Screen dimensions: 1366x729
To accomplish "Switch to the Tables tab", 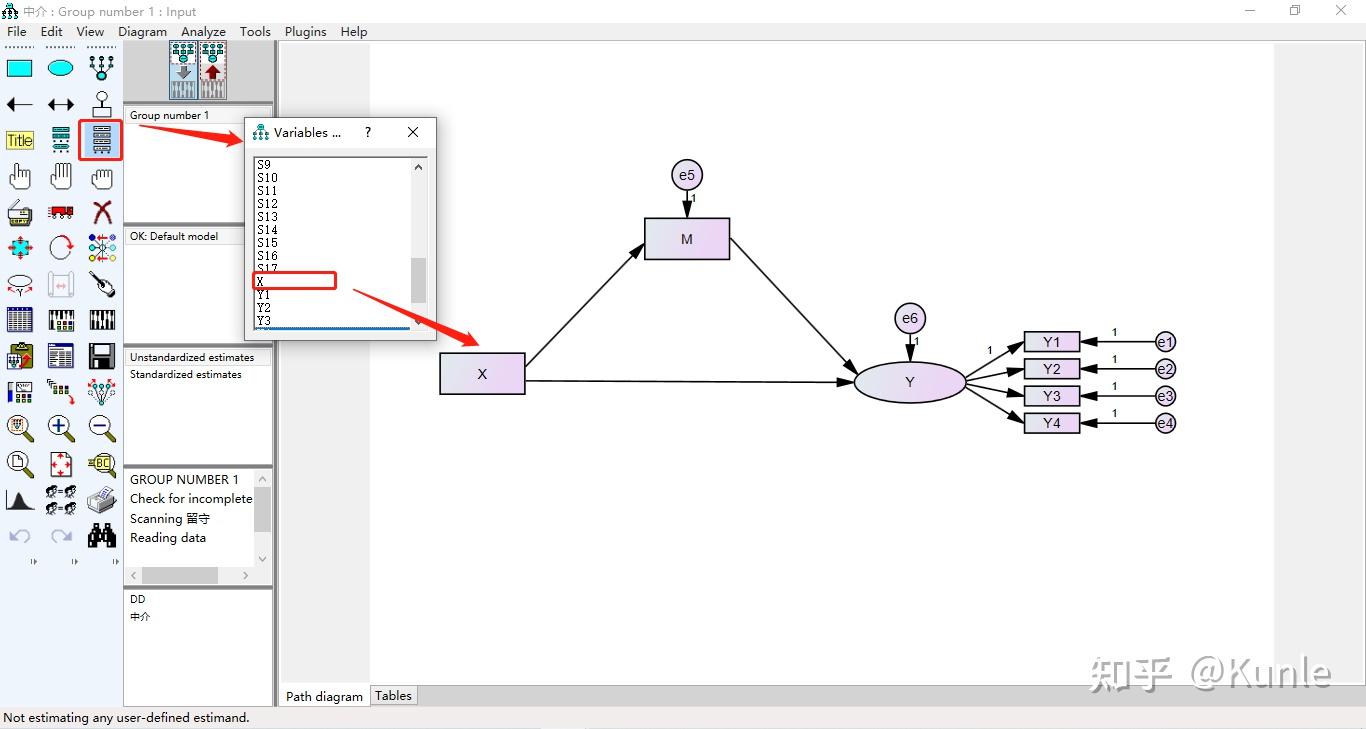I will coord(393,696).
